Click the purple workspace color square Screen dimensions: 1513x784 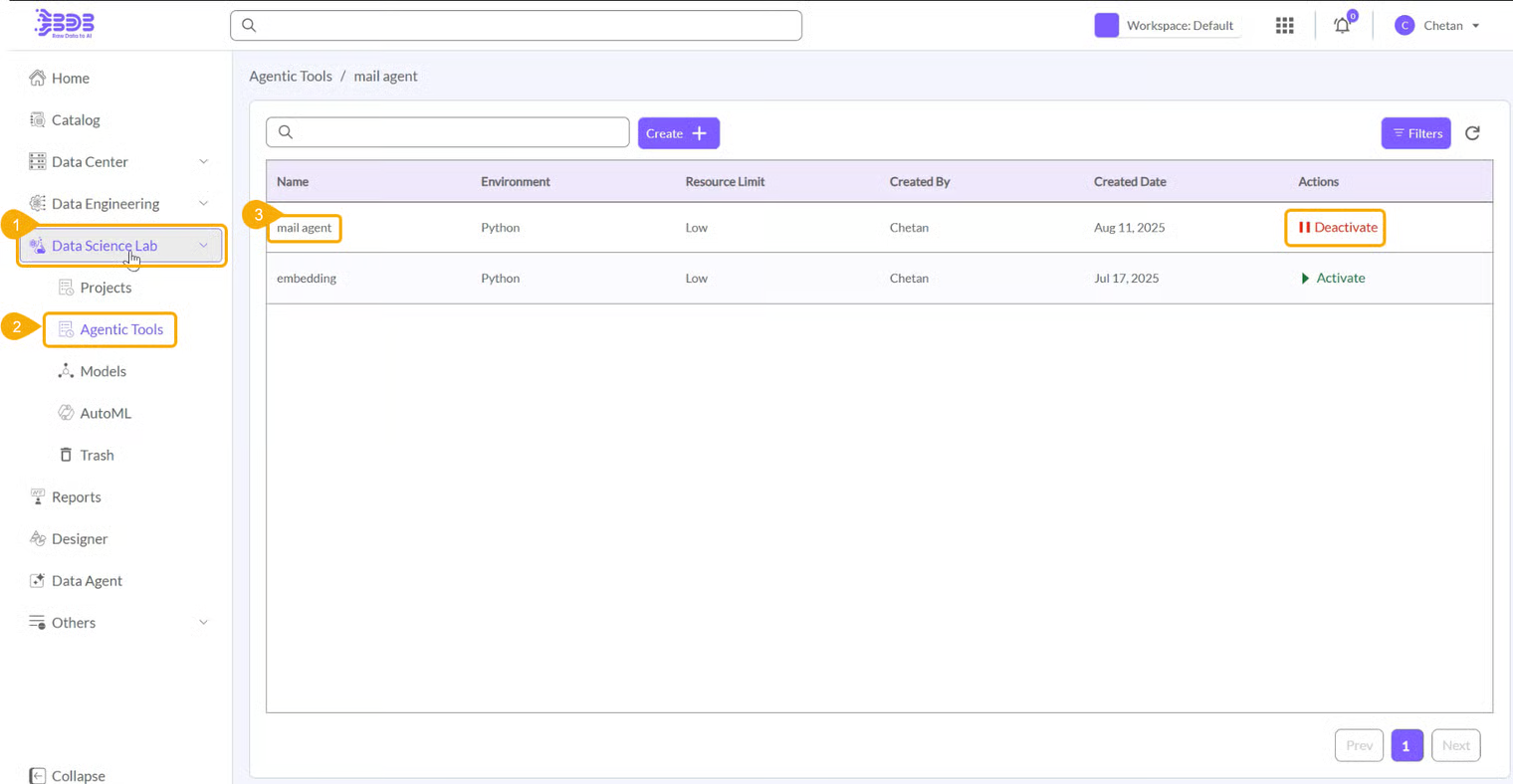[x=1106, y=26]
